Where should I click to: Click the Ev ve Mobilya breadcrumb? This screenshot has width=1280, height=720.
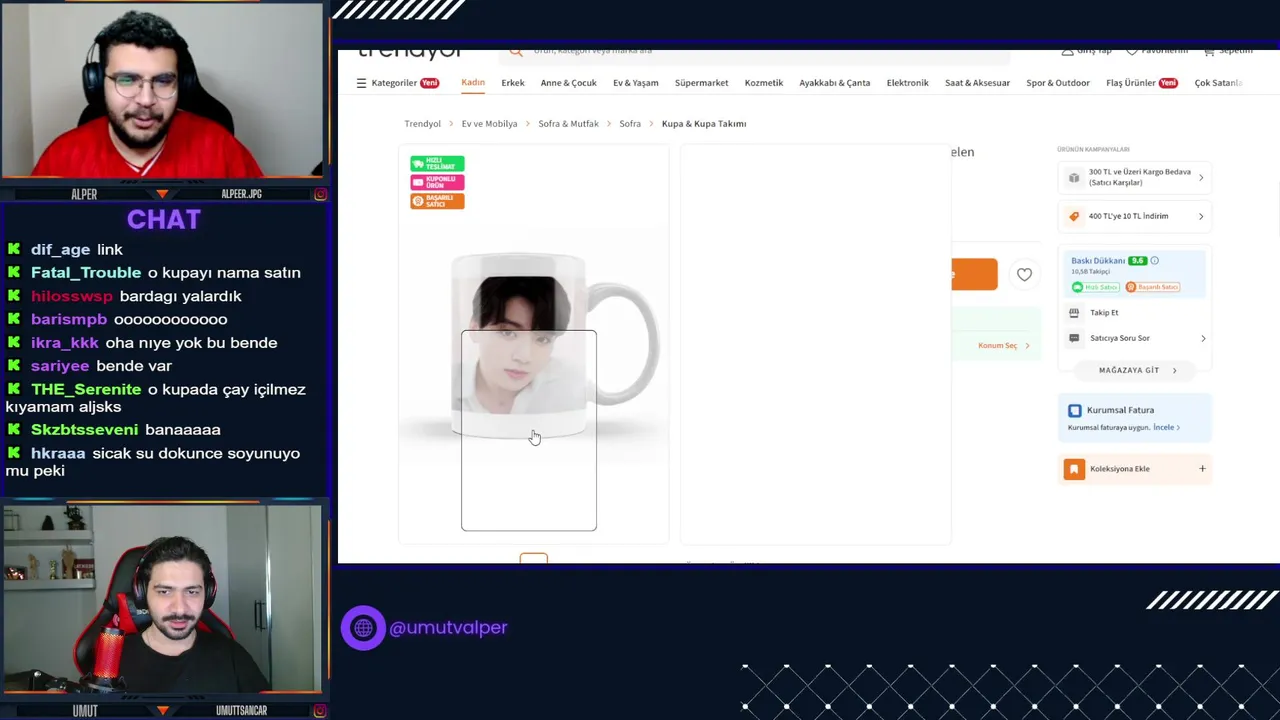pyautogui.click(x=490, y=124)
